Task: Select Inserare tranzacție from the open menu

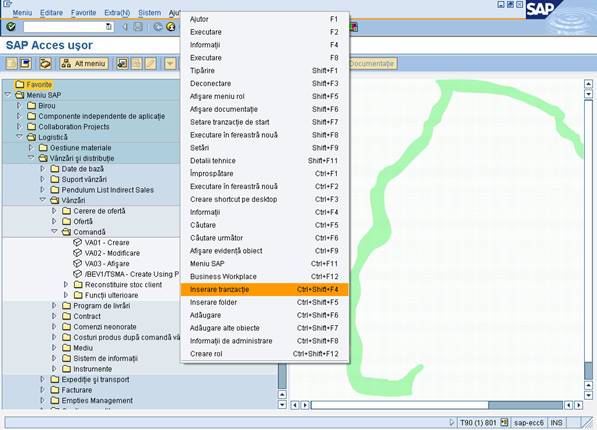Action: click(264, 289)
